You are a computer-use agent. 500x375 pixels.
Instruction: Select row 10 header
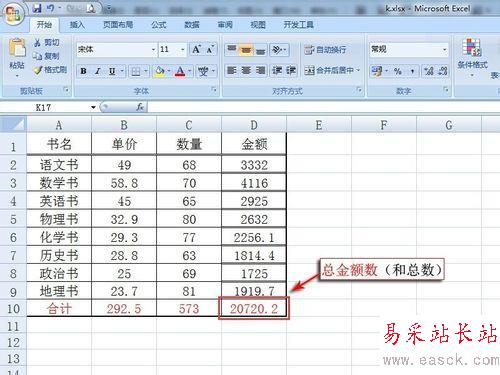point(13,309)
